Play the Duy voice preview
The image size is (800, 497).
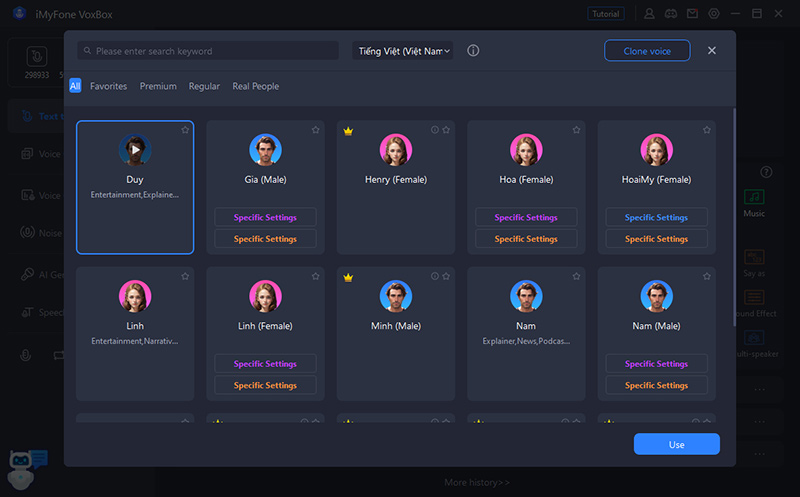[x=135, y=150]
